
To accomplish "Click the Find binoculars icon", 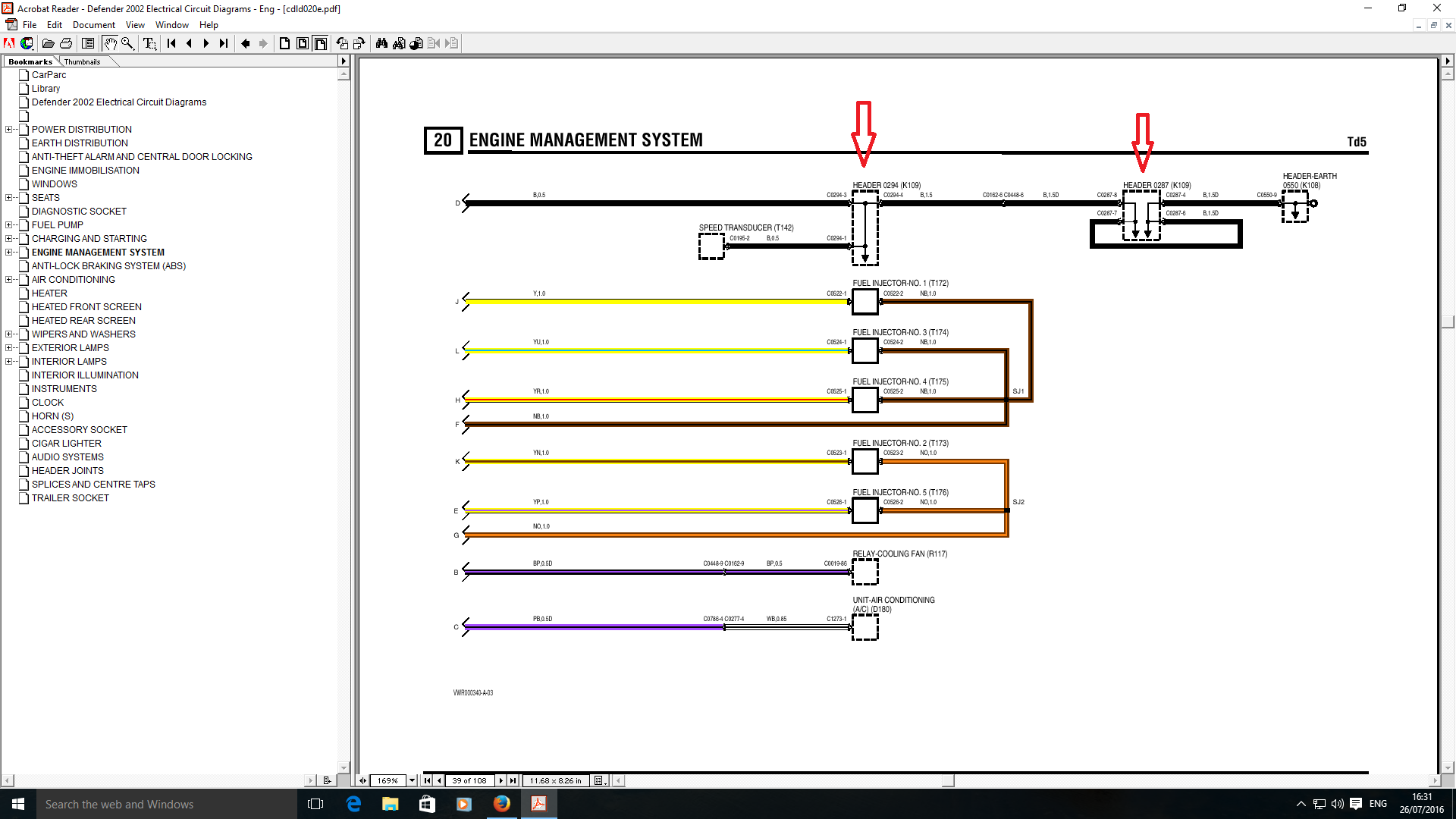I will pos(381,43).
